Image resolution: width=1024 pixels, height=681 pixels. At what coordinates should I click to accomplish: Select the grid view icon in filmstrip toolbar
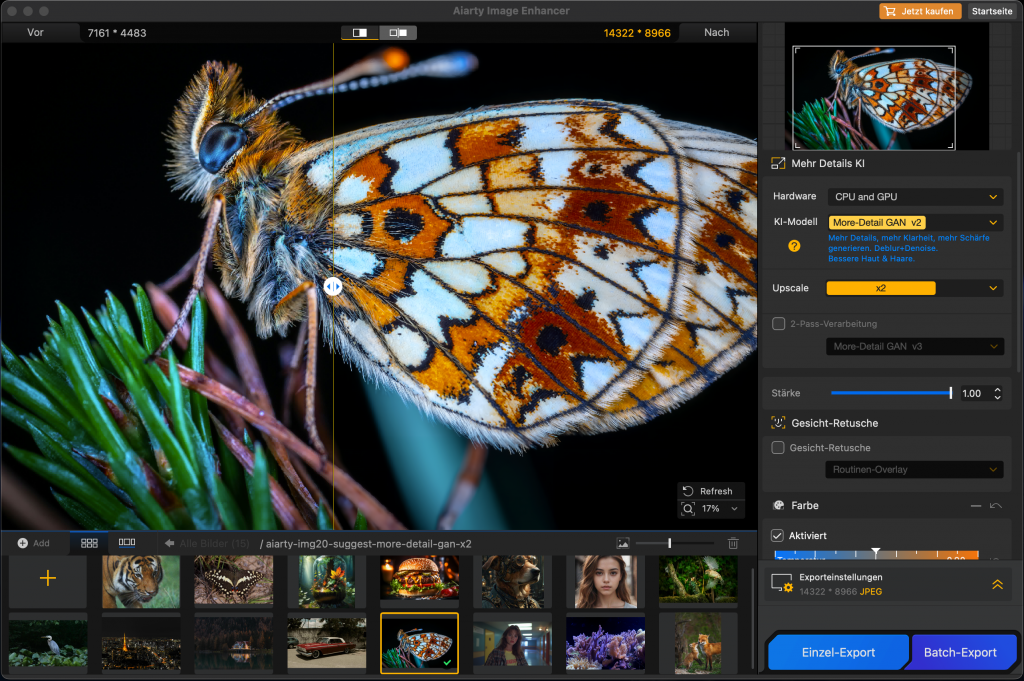(88, 542)
